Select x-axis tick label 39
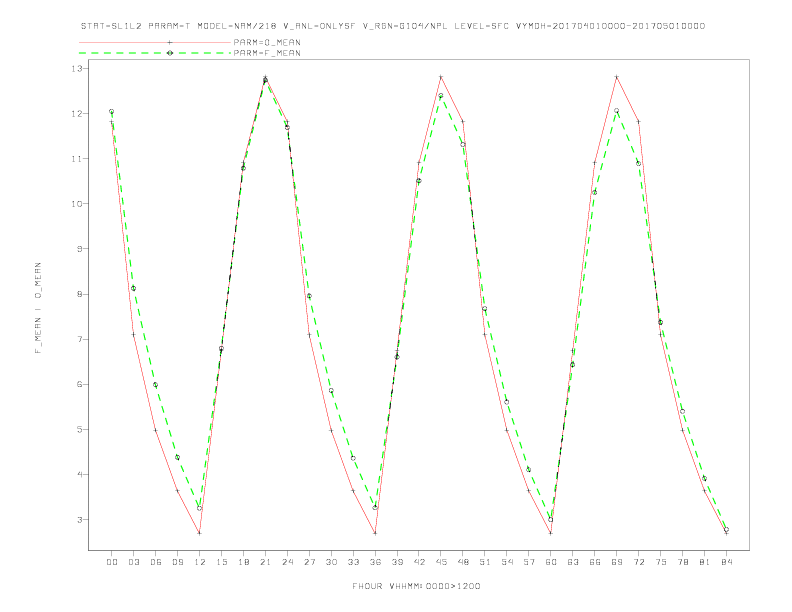792x612 pixels. point(397,562)
